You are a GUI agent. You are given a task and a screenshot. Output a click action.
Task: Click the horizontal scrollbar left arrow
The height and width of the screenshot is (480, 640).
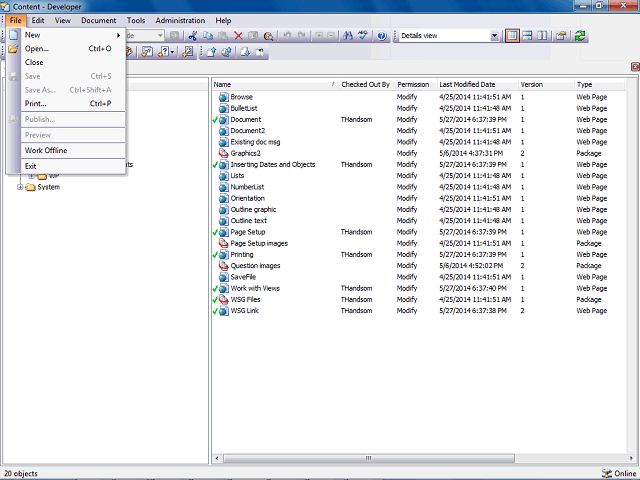[x=217, y=458]
